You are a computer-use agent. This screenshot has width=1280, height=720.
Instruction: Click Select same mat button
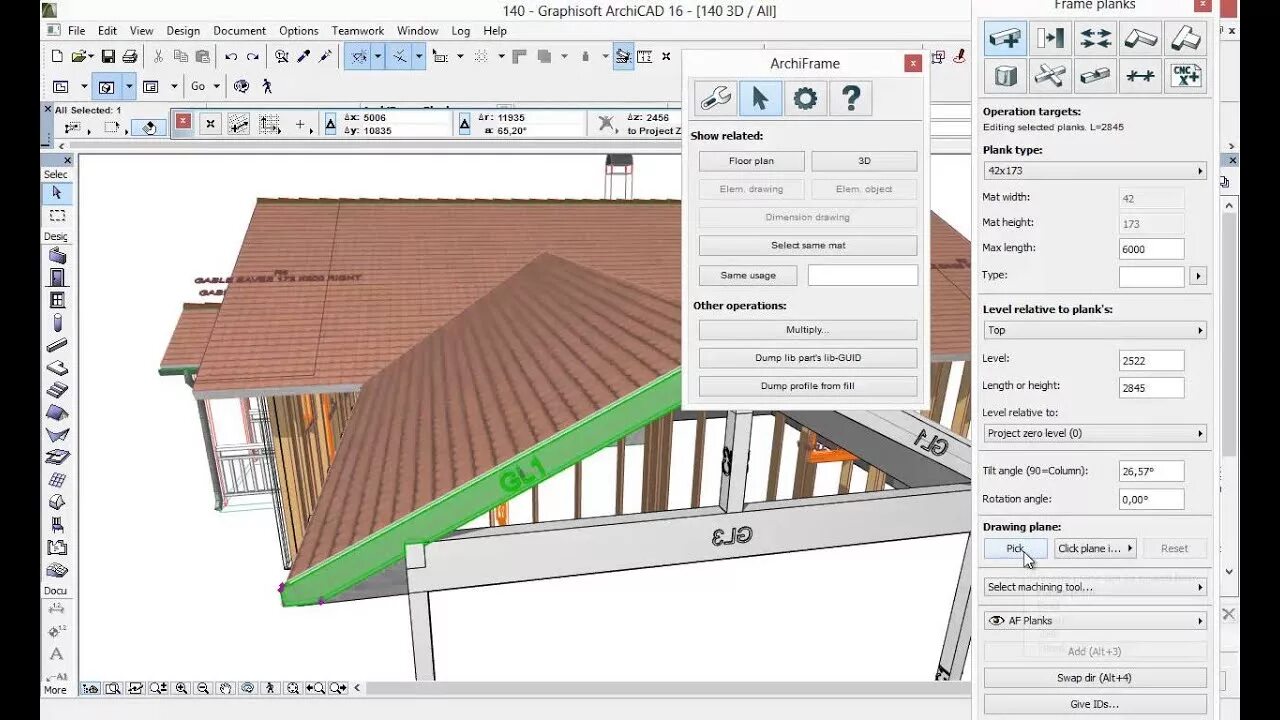pyautogui.click(x=808, y=245)
